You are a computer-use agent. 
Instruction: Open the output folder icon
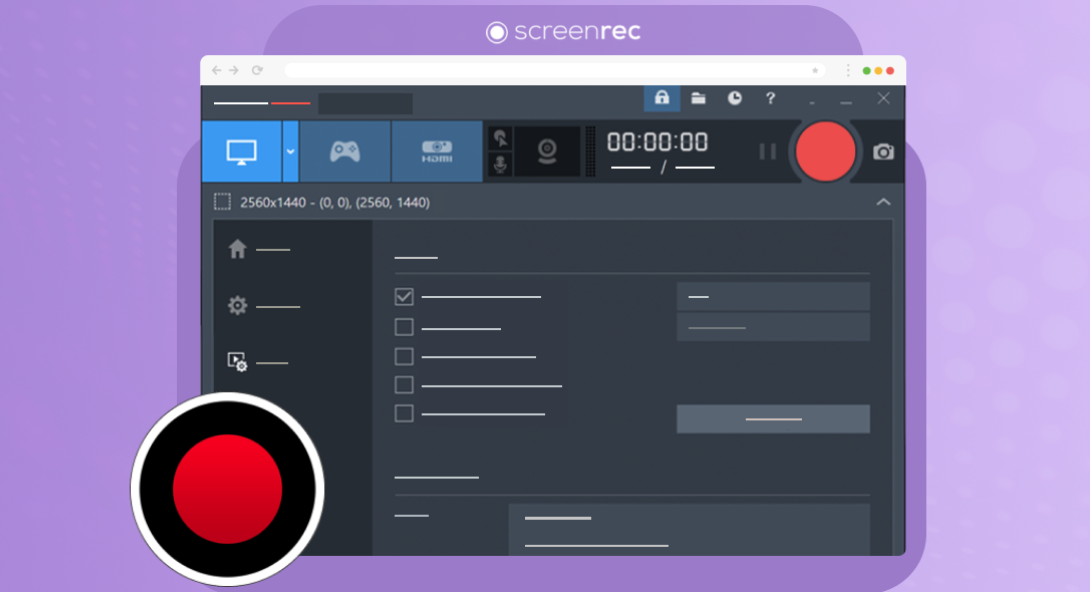(699, 98)
